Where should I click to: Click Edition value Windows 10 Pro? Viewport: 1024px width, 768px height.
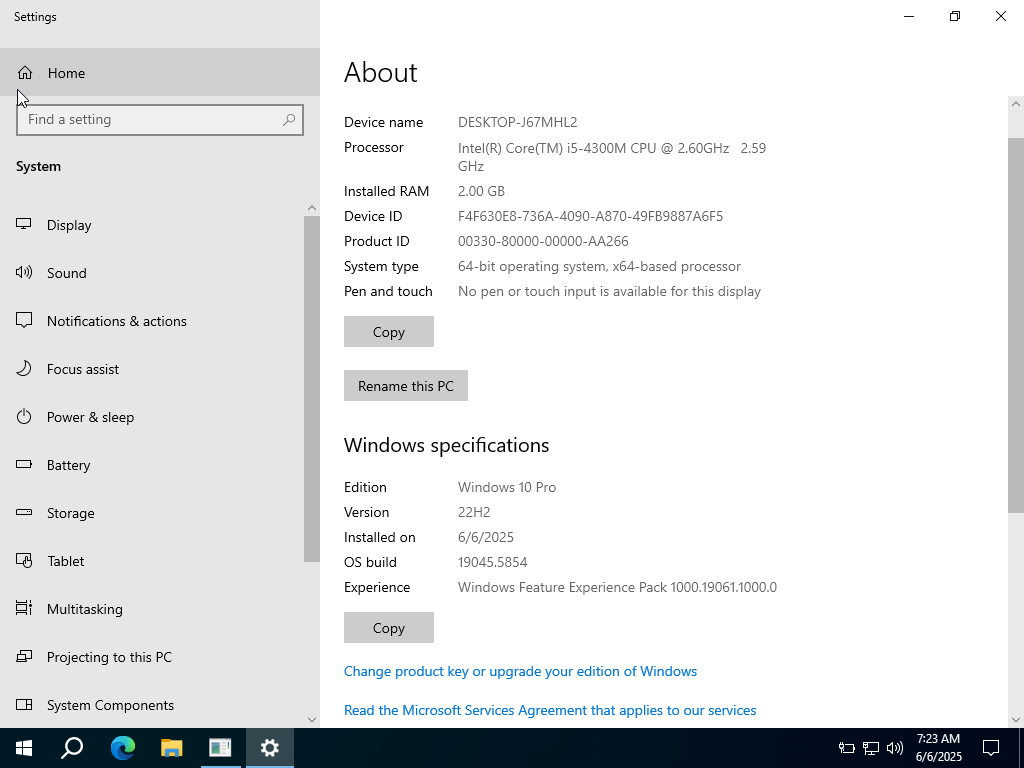[x=507, y=487]
